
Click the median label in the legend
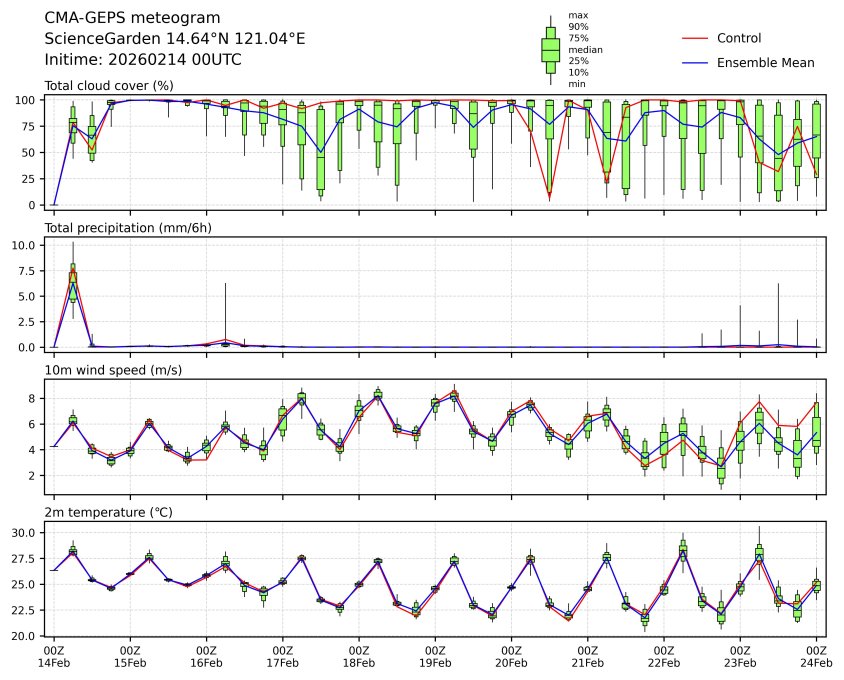(585, 49)
